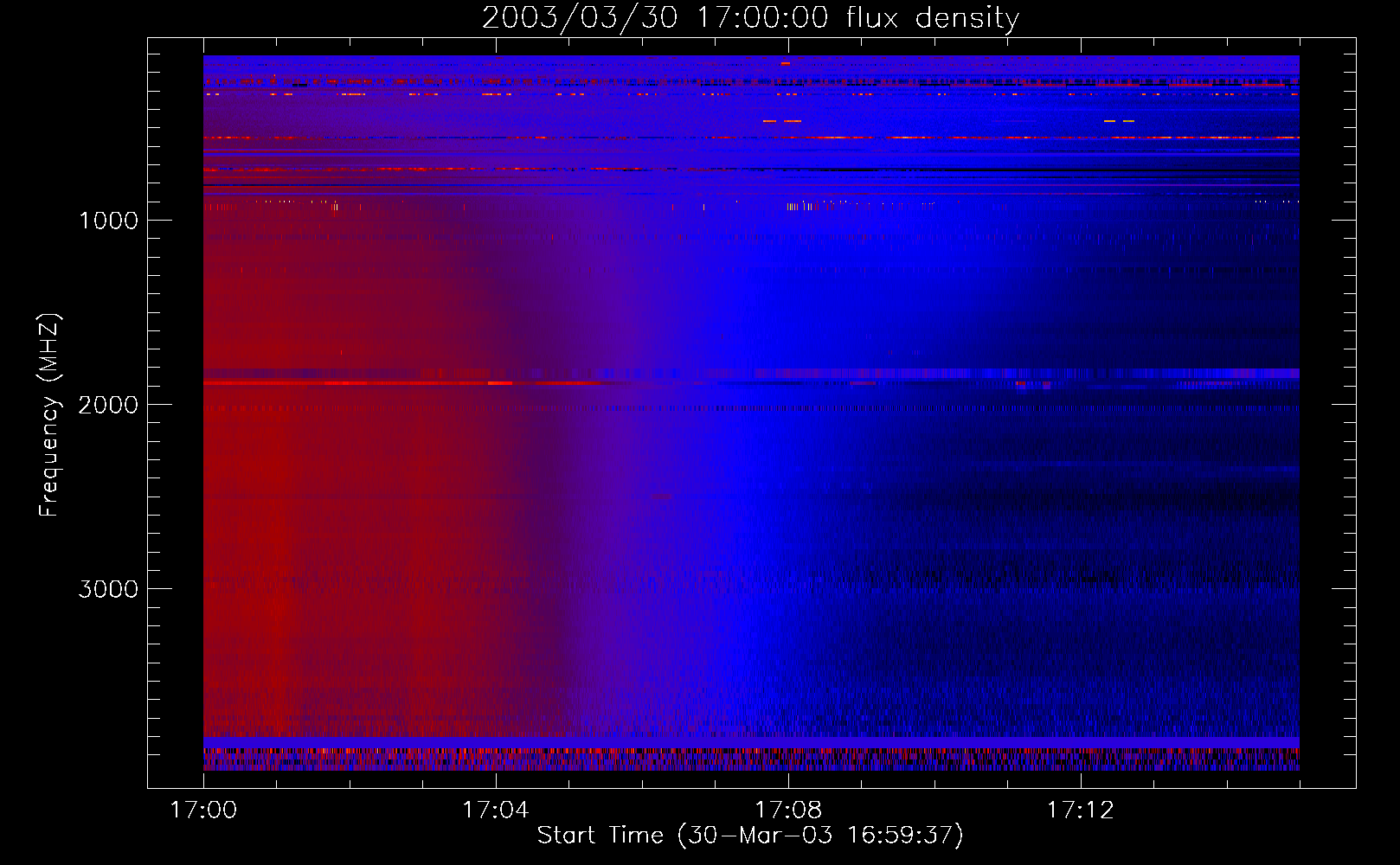Click the 17:12 time tick label
1400x865 pixels.
click(1081, 811)
